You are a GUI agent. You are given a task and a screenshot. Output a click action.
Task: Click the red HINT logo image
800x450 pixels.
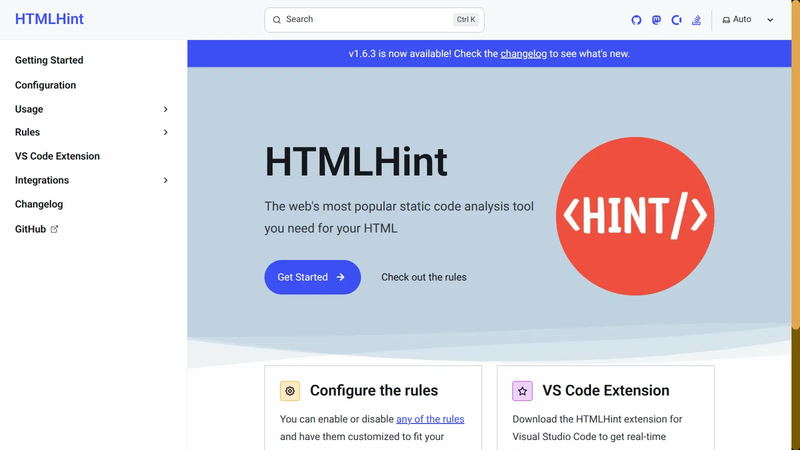635,216
